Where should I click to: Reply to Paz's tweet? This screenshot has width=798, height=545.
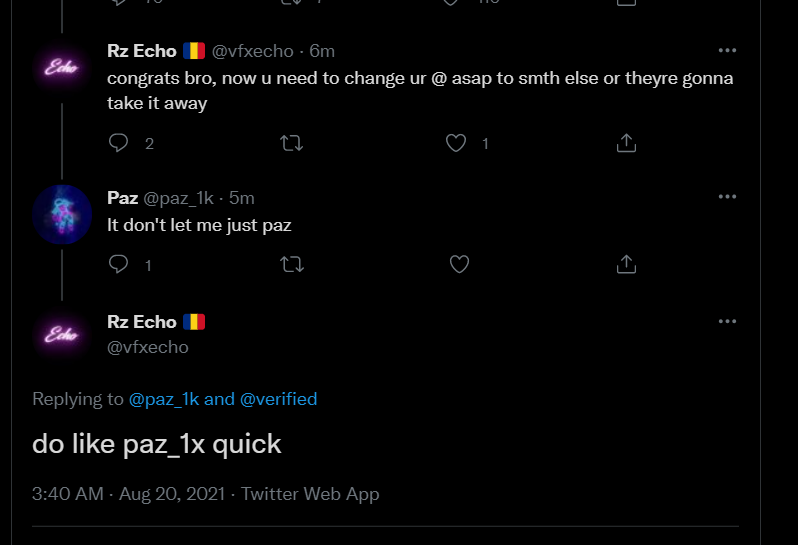pyautogui.click(x=119, y=264)
